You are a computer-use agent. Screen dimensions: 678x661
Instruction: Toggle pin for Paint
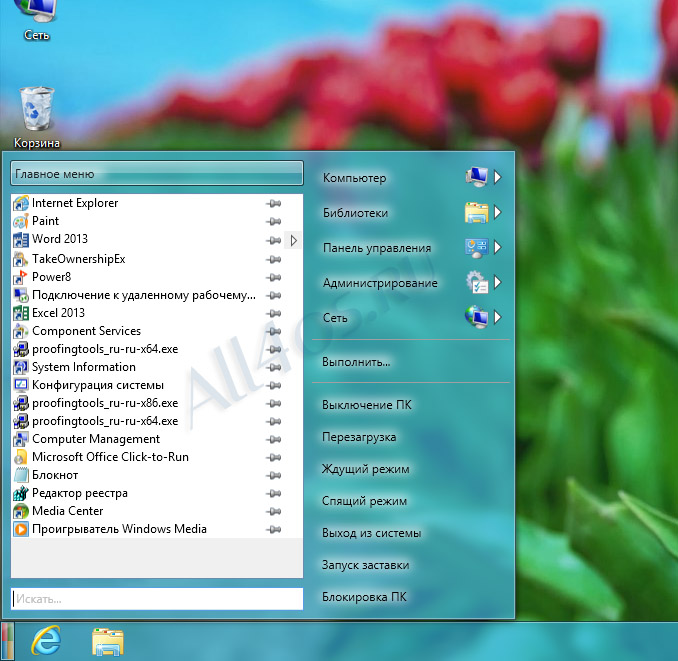273,221
